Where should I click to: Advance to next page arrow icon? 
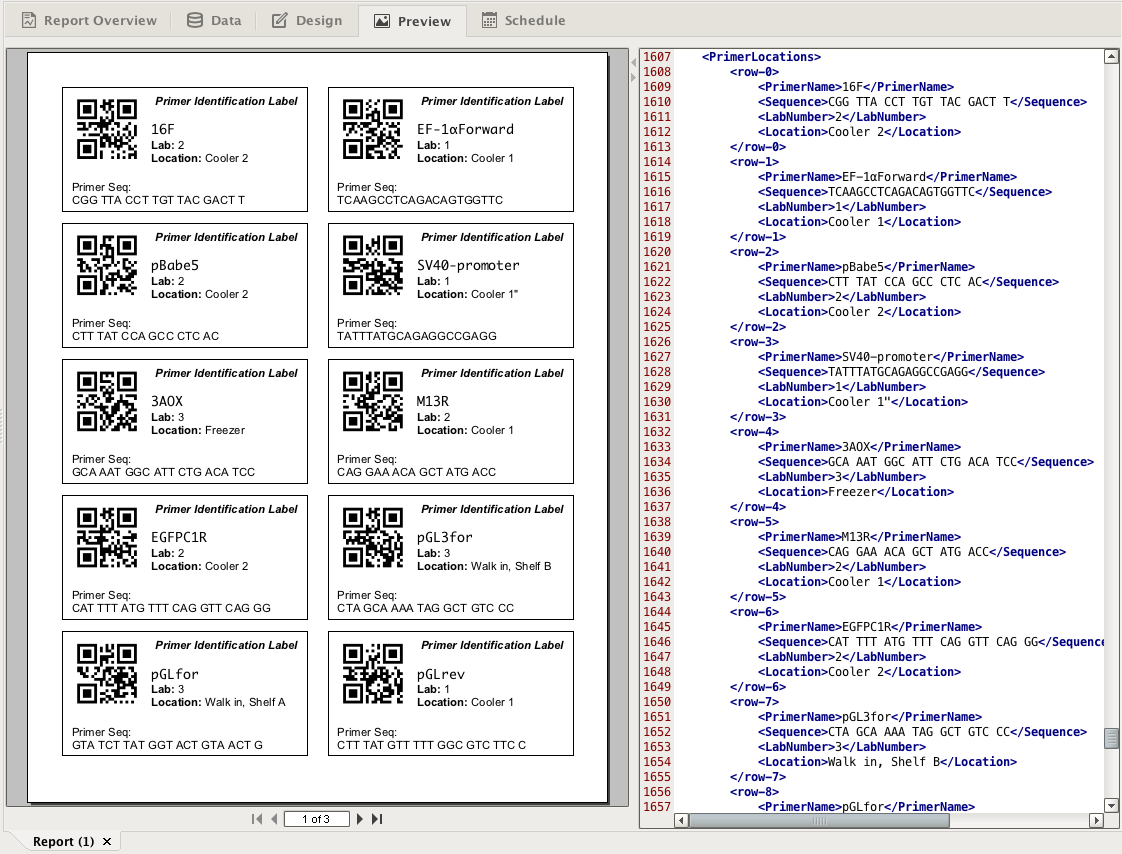[x=360, y=818]
